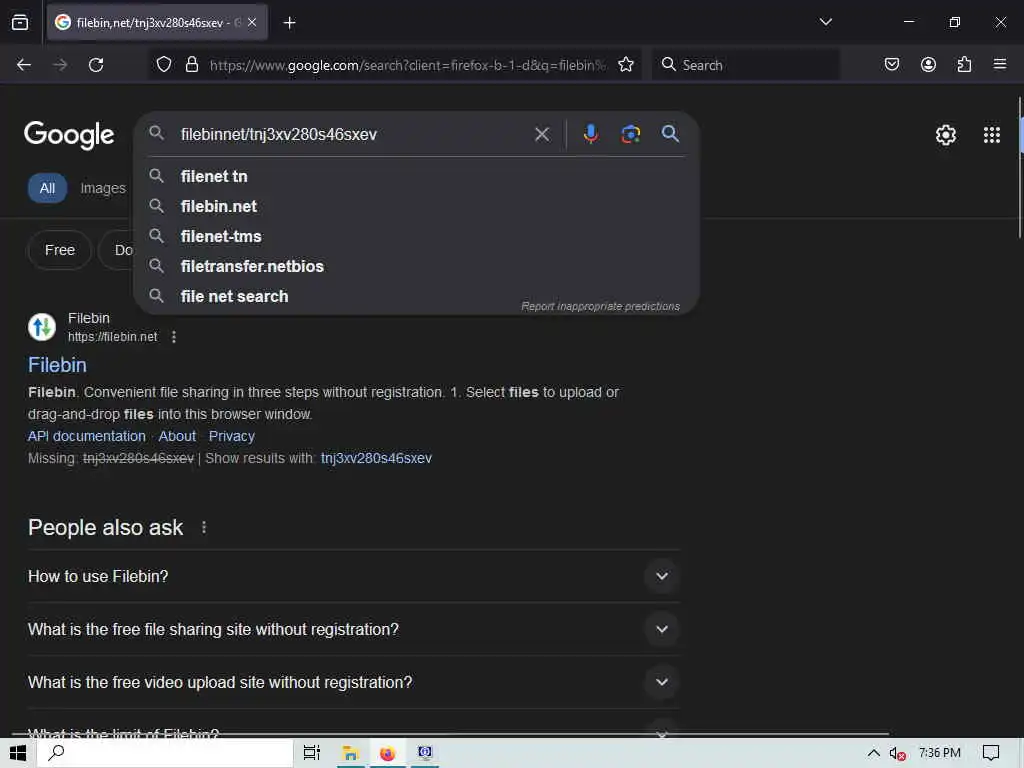
Task: Select the 'file net search' suggestion
Action: click(417, 296)
